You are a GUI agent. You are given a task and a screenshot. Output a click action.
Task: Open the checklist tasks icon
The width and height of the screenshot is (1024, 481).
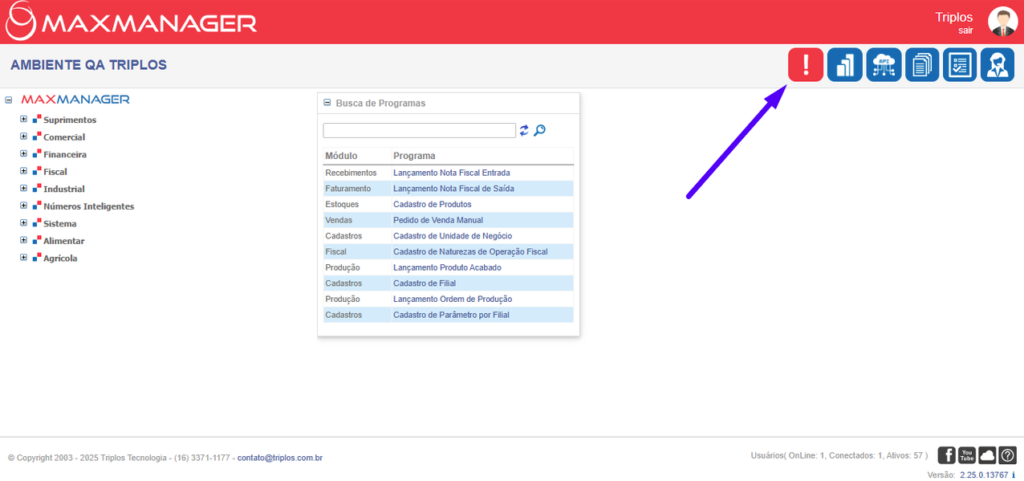[x=959, y=65]
